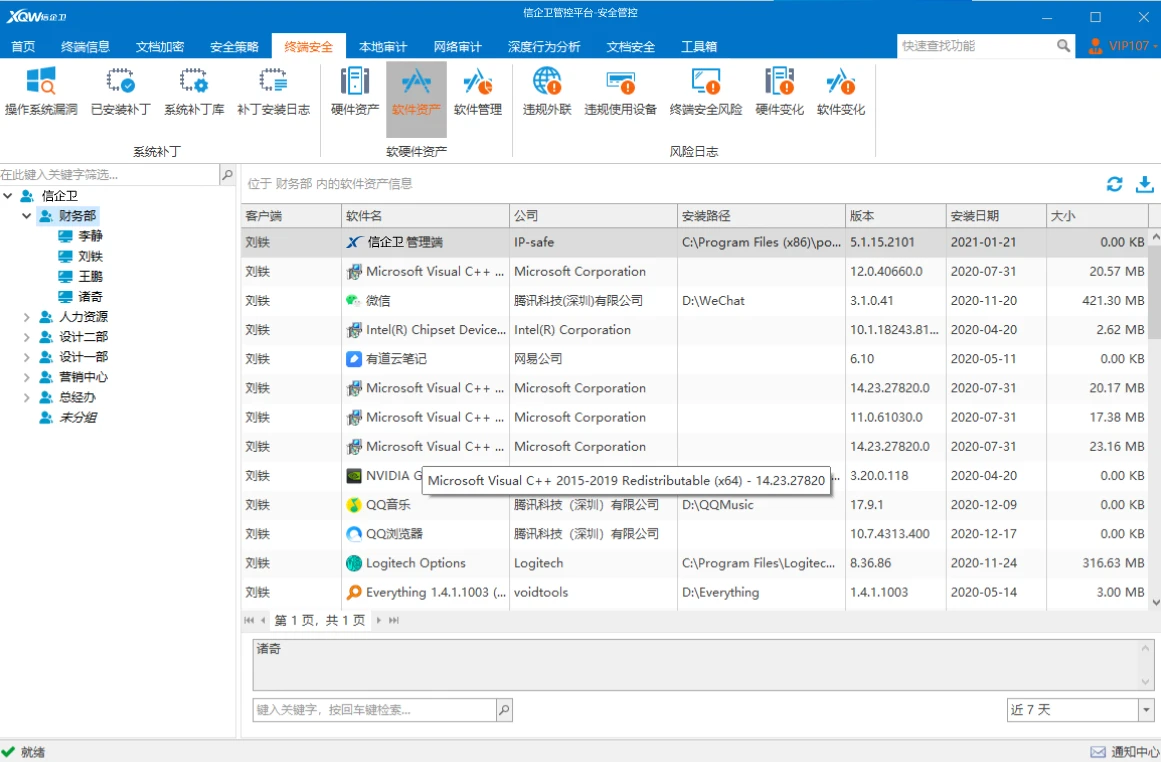Go to the first page
The height and width of the screenshot is (762, 1161).
(249, 620)
